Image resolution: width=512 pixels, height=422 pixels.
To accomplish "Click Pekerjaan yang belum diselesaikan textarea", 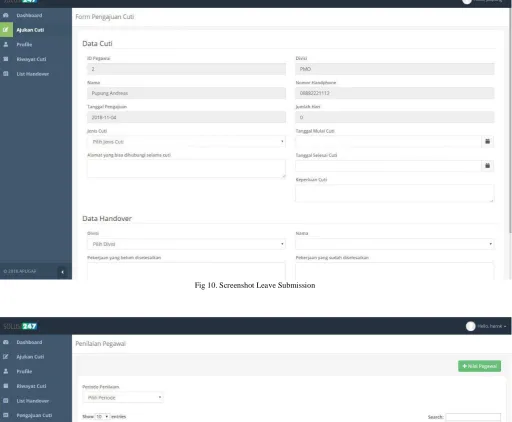I will (x=186, y=271).
